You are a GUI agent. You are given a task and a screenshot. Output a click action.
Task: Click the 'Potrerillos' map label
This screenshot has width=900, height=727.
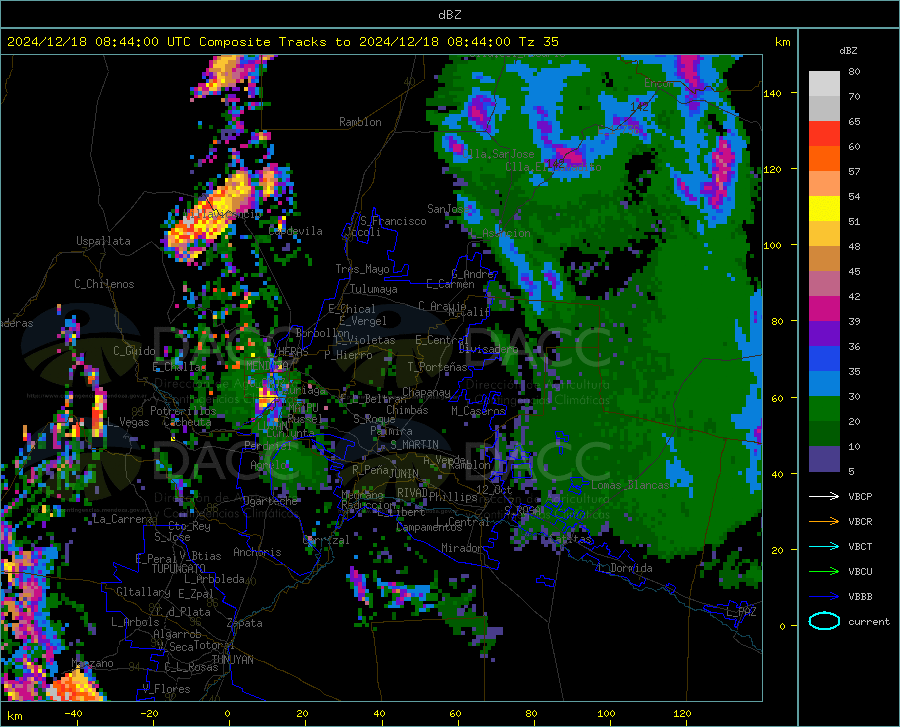coord(183,411)
